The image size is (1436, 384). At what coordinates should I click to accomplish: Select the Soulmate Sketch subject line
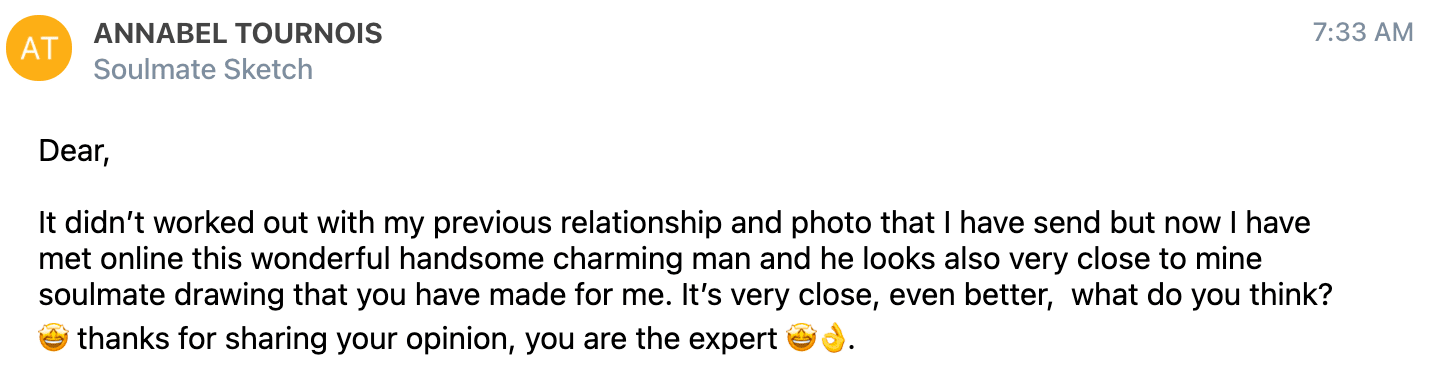[x=203, y=69]
